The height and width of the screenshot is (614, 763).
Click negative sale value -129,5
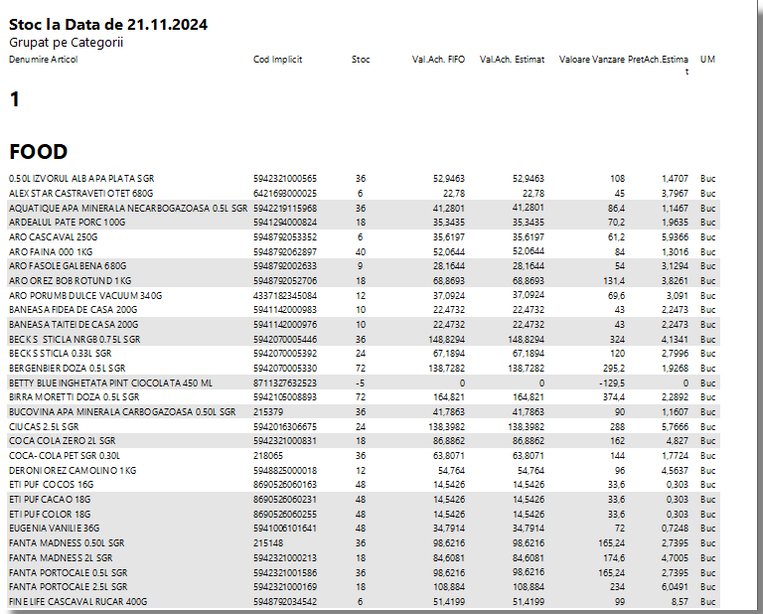tap(612, 383)
